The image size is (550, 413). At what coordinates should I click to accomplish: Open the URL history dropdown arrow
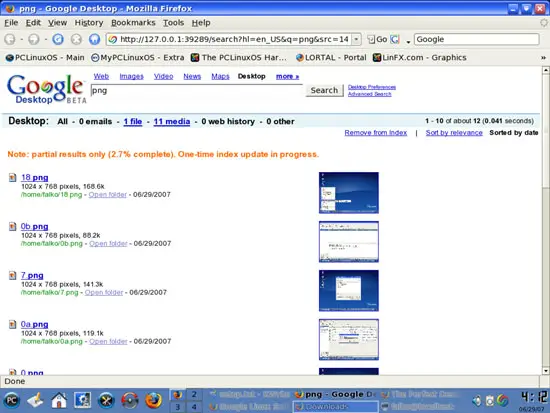pos(356,39)
